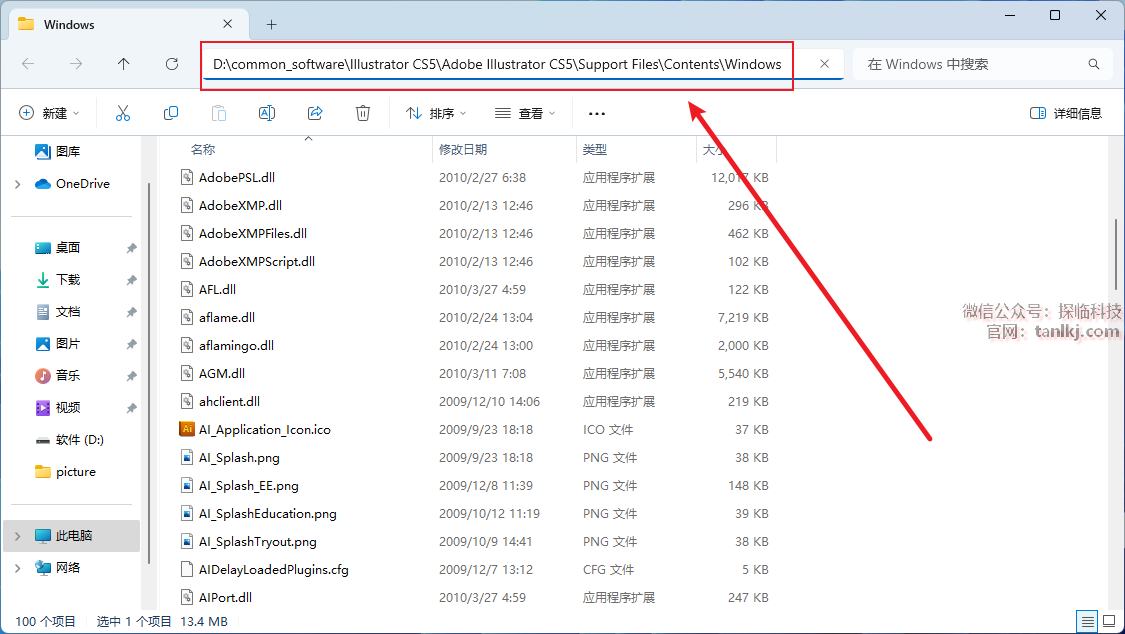The image size is (1125, 634).
Task: Click the address bar path field
Action: pos(496,64)
